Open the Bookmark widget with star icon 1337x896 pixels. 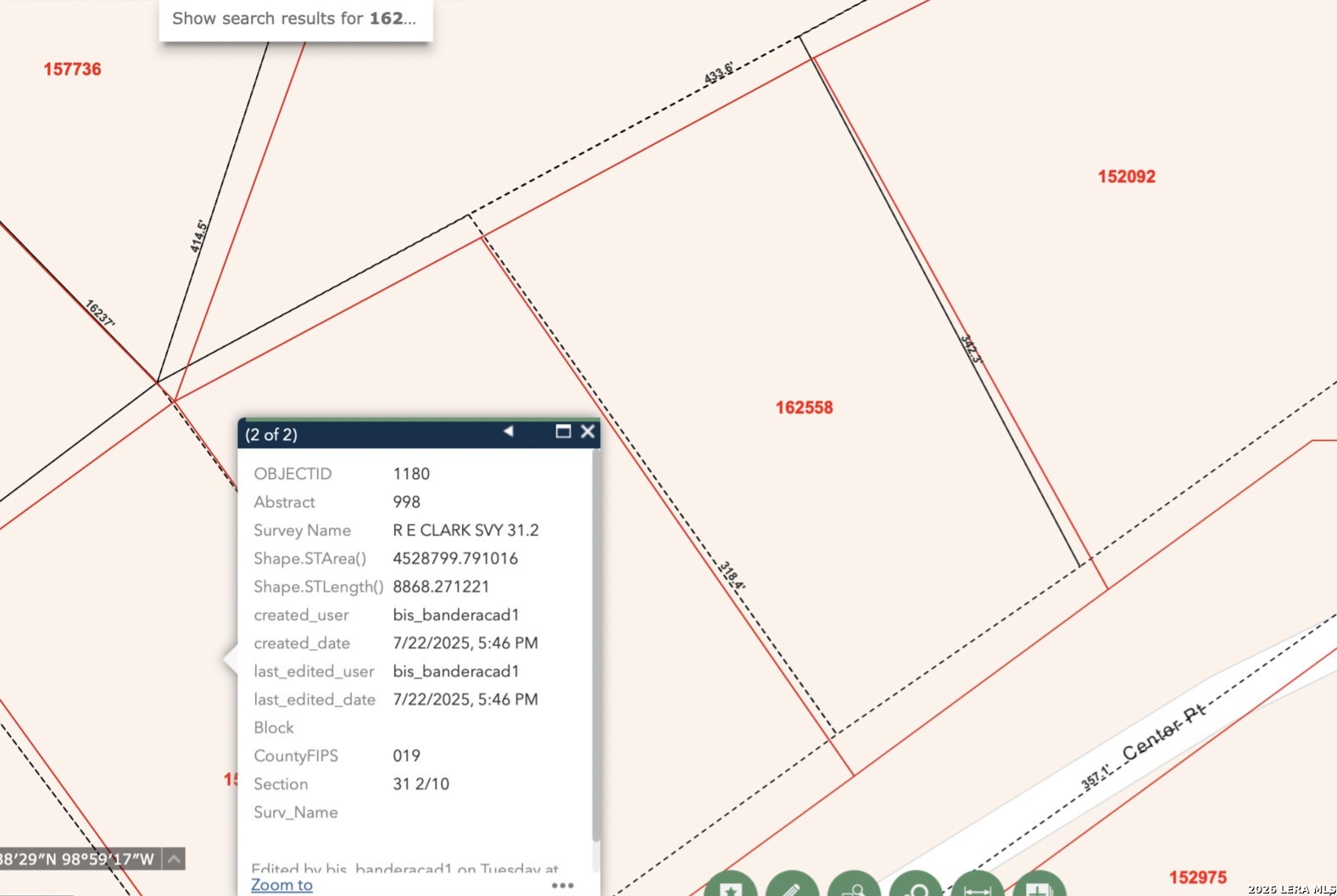[x=730, y=887]
